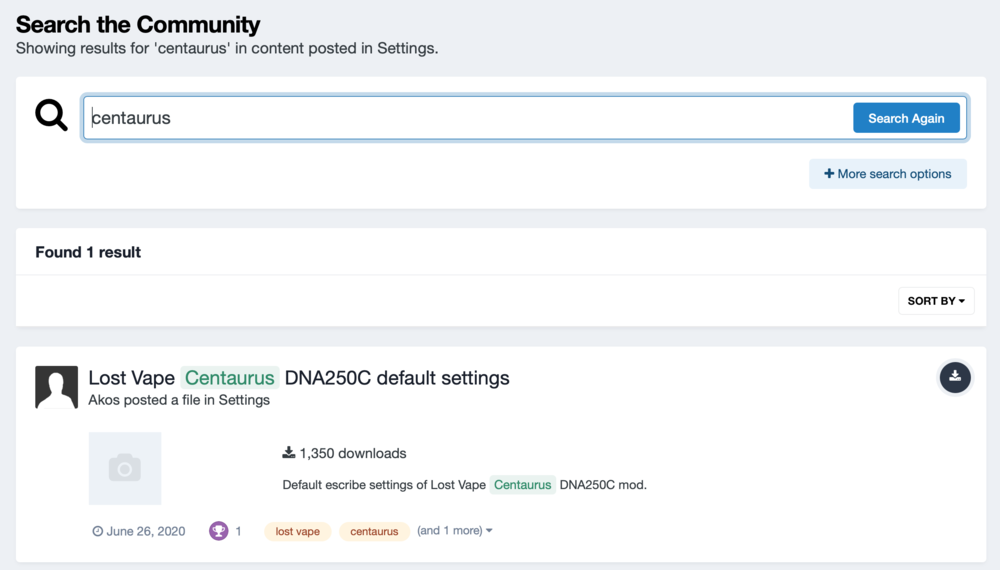Open the Lost Vape Centaurus DNA250C default settings result
Screen dimensions: 1000x570
click(298, 378)
